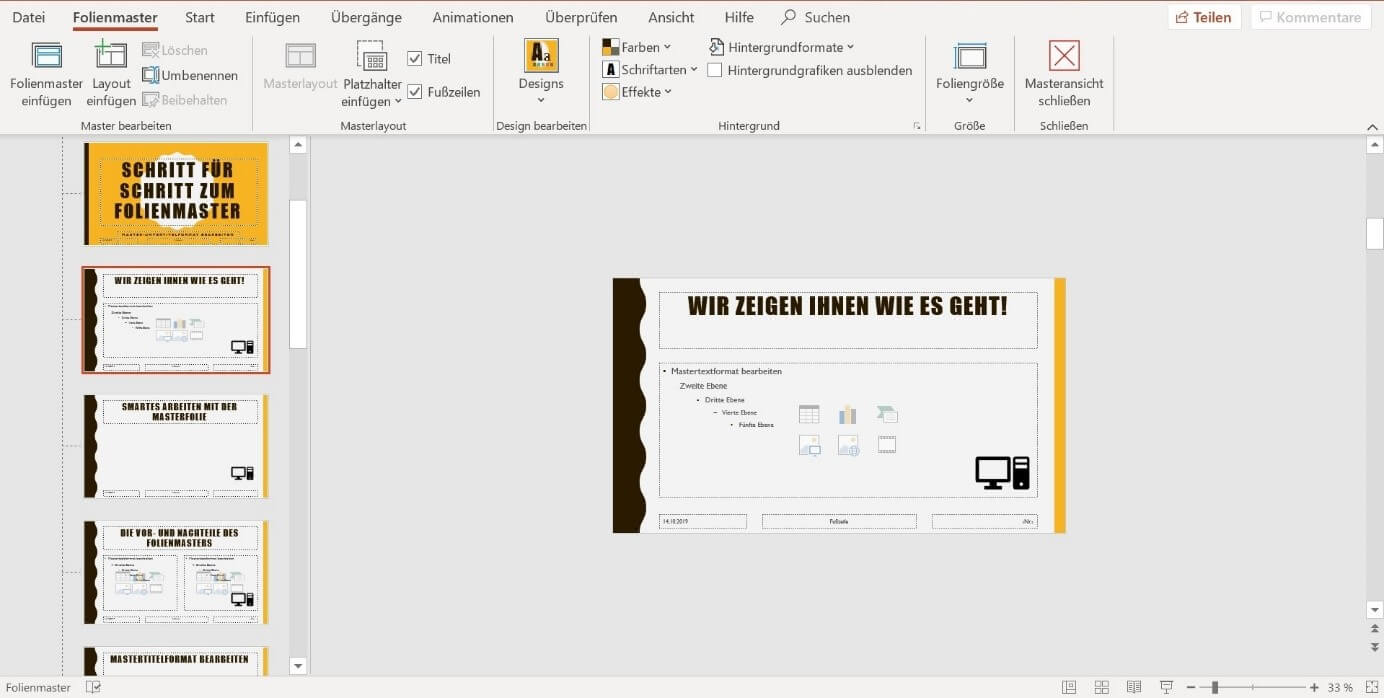The width and height of the screenshot is (1384, 698).
Task: Click zoom percentage 33 %
Action: click(1340, 688)
